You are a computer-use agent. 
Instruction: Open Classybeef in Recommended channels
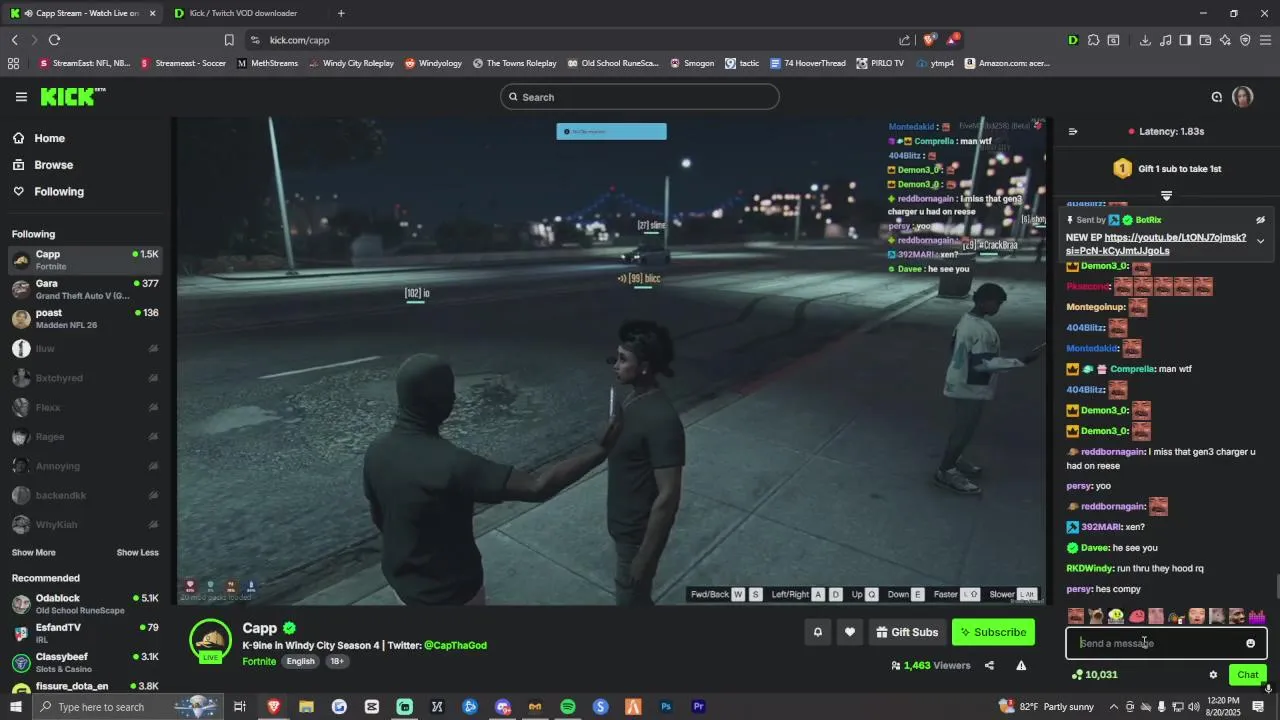click(x=85, y=662)
